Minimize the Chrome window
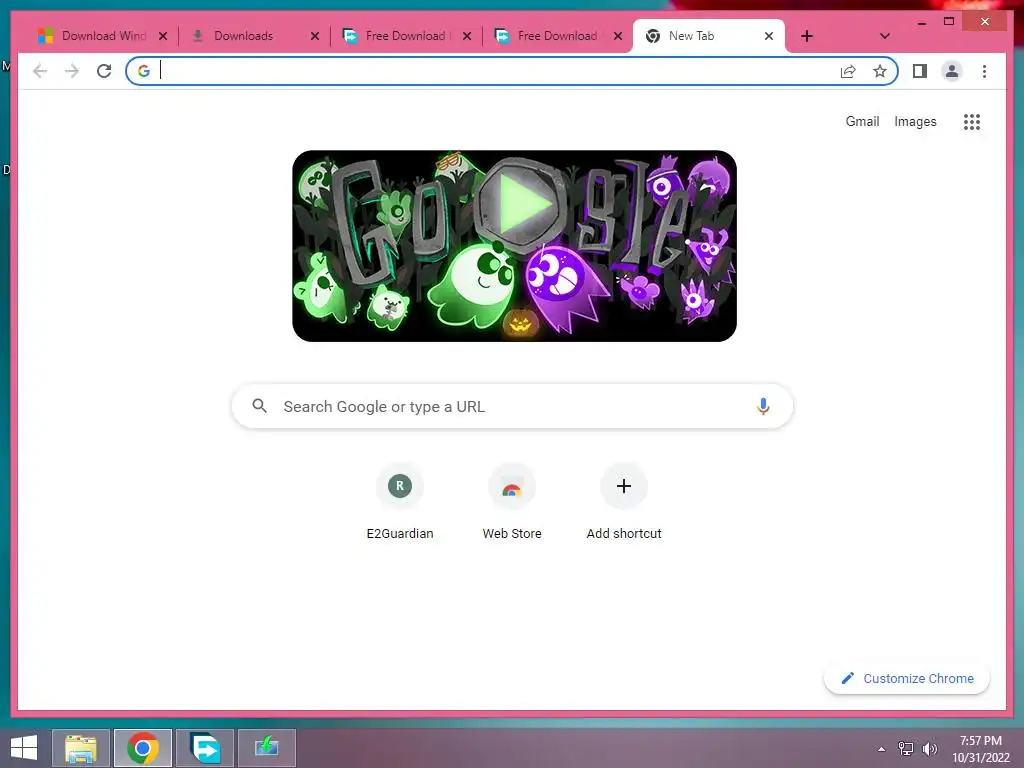The image size is (1024, 768). pyautogui.click(x=921, y=22)
